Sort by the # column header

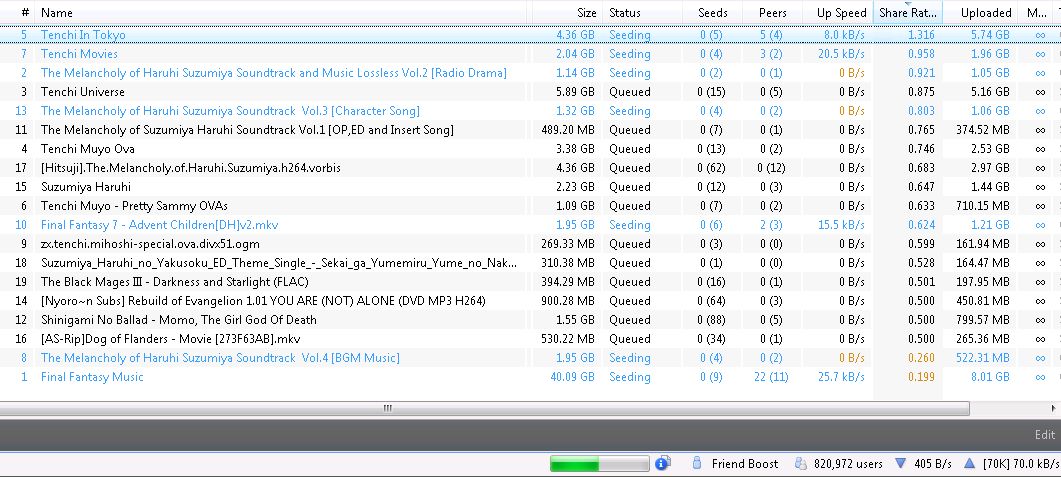tap(25, 12)
